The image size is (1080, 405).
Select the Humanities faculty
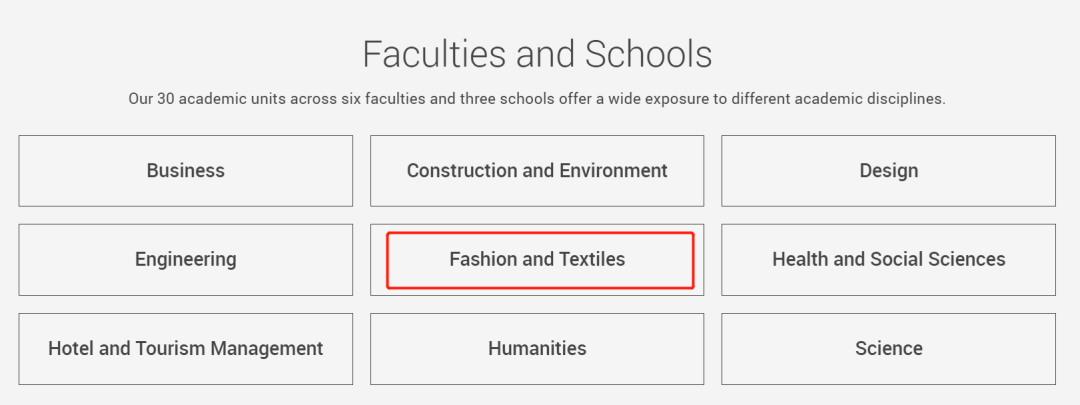(x=537, y=349)
